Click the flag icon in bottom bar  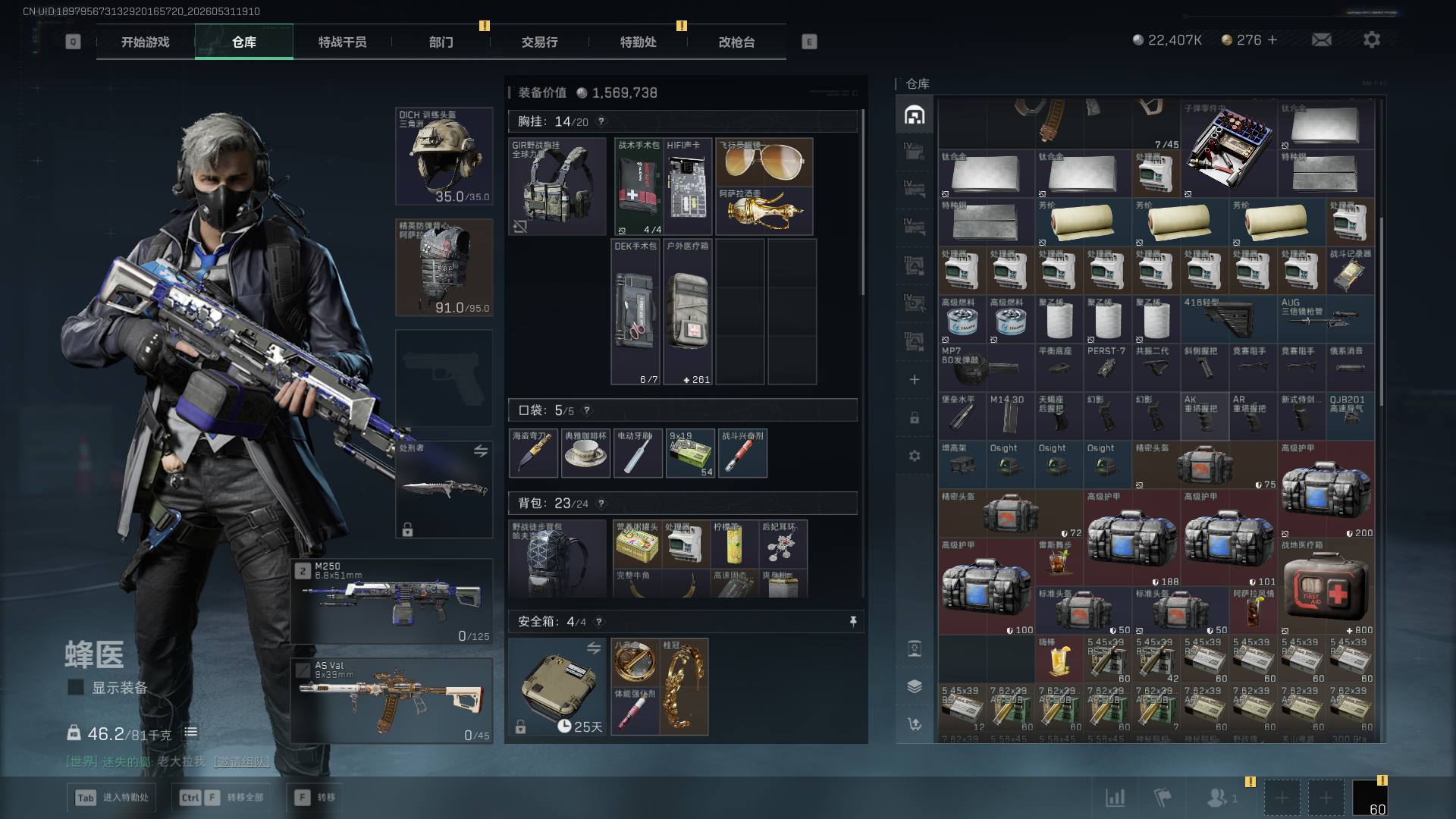click(x=1162, y=798)
